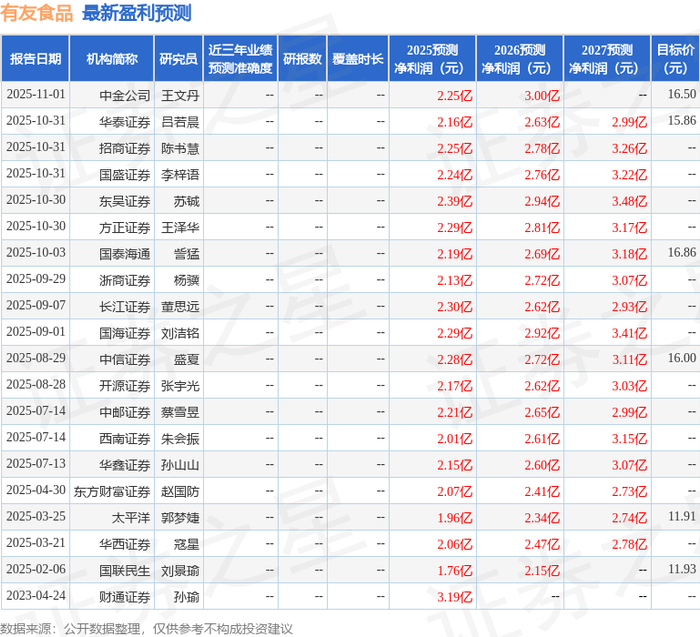Click target price 11.91
The image size is (700, 637).
point(682,516)
